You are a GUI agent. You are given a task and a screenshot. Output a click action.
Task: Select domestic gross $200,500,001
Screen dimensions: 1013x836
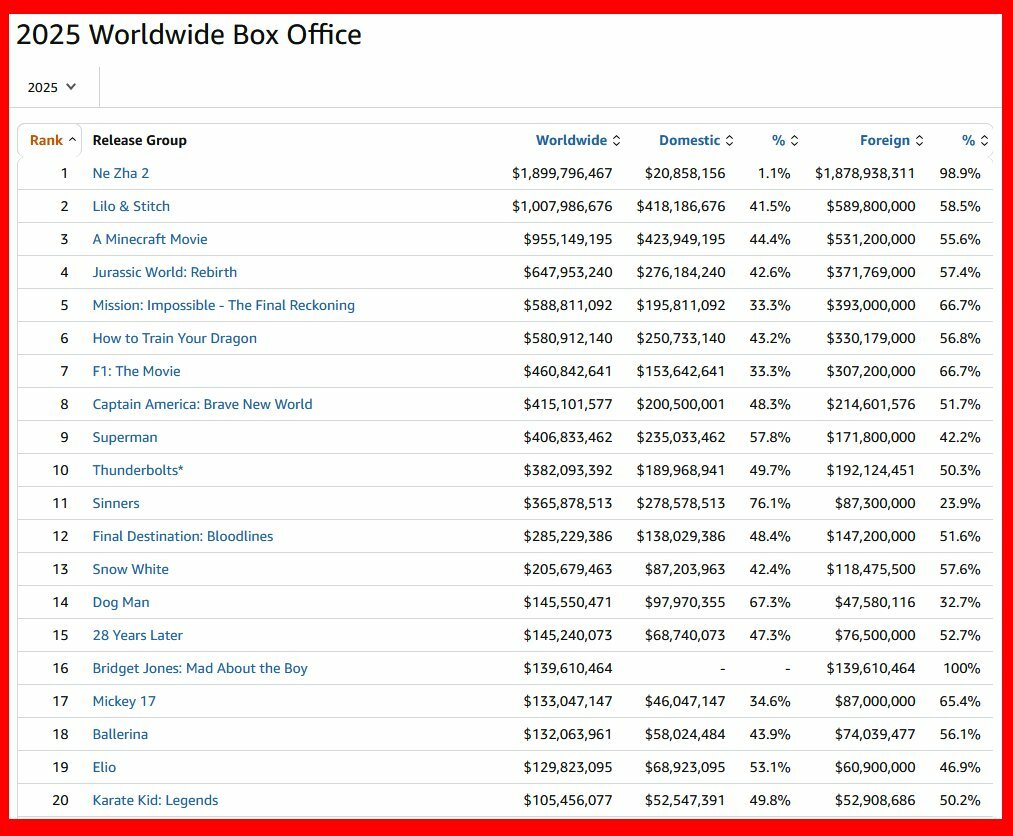pyautogui.click(x=681, y=404)
